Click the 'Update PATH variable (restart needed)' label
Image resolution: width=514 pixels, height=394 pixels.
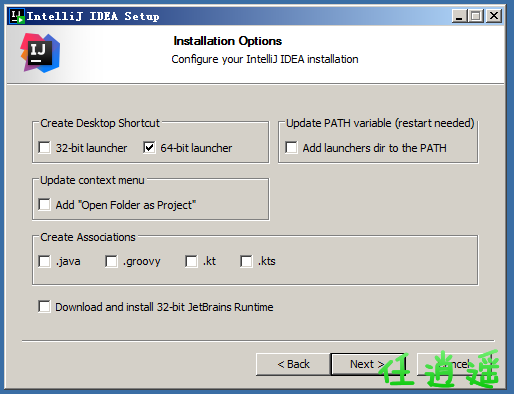[380, 123]
